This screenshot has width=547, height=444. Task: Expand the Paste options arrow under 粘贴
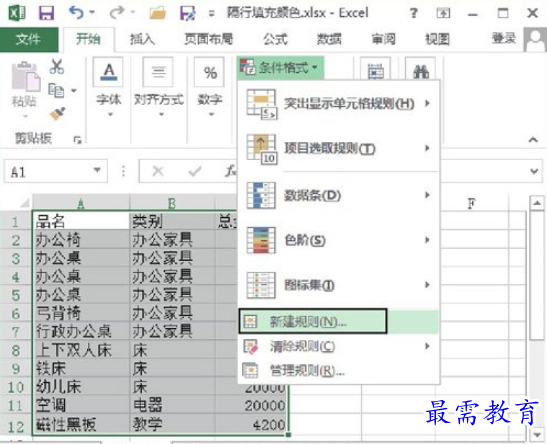(25, 116)
